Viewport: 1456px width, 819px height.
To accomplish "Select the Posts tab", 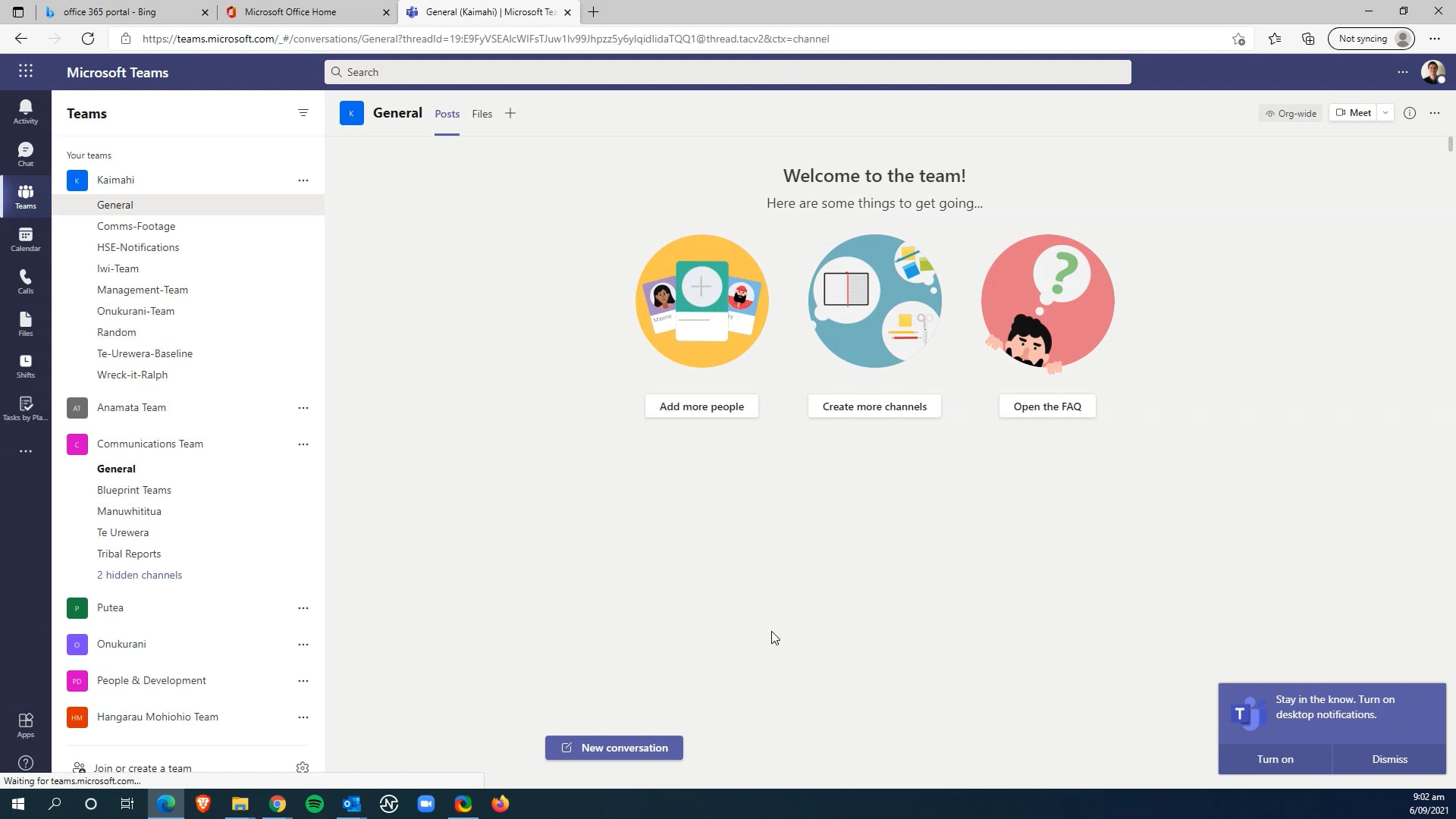I will (447, 113).
